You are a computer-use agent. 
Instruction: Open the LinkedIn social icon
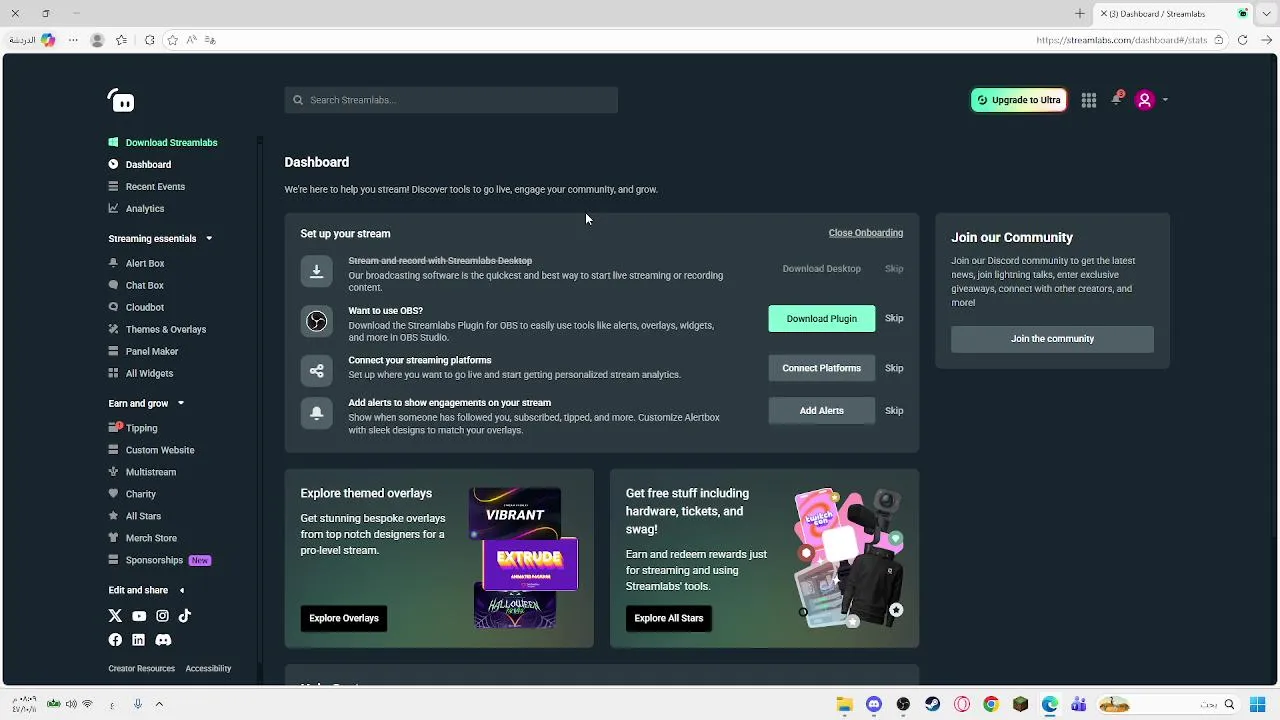point(139,640)
